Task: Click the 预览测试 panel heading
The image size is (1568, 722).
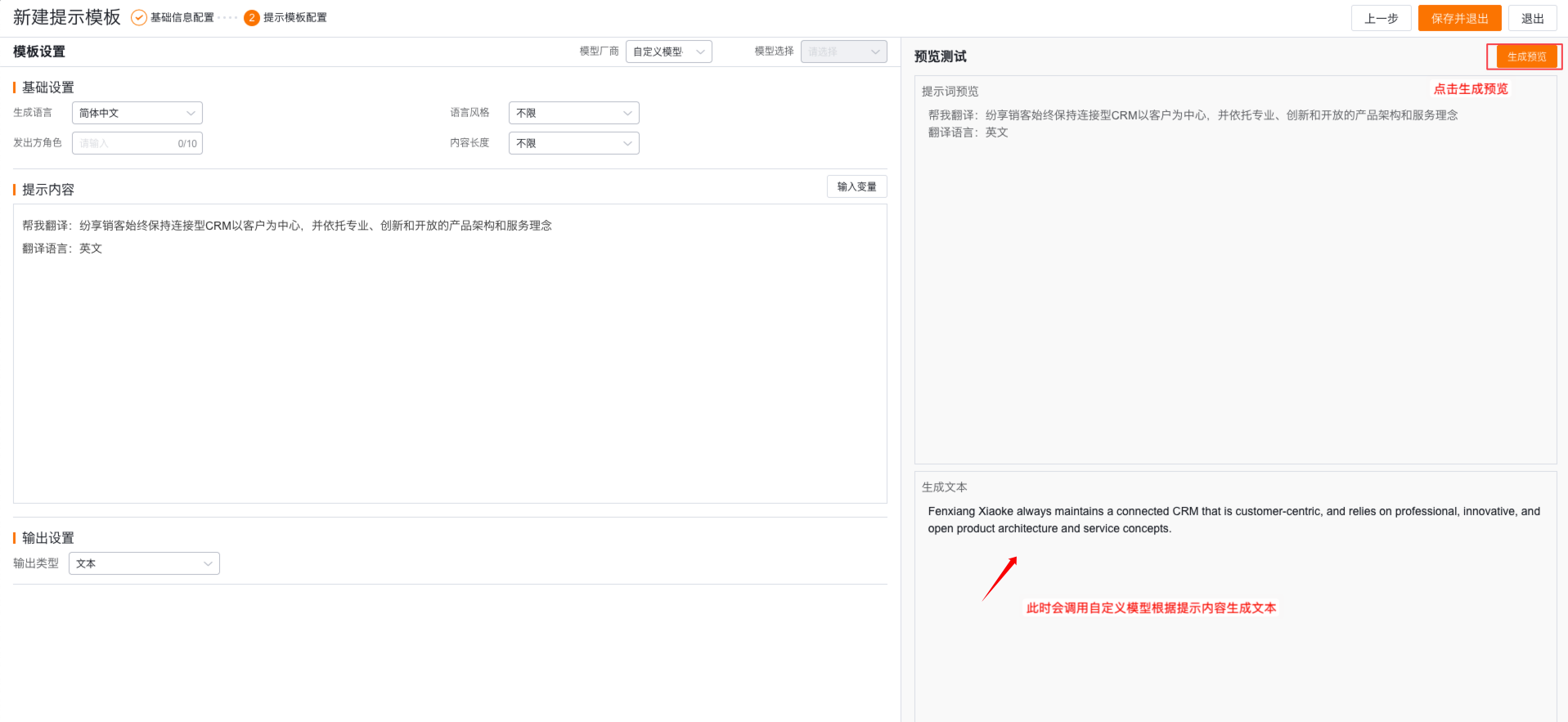Action: click(940, 56)
